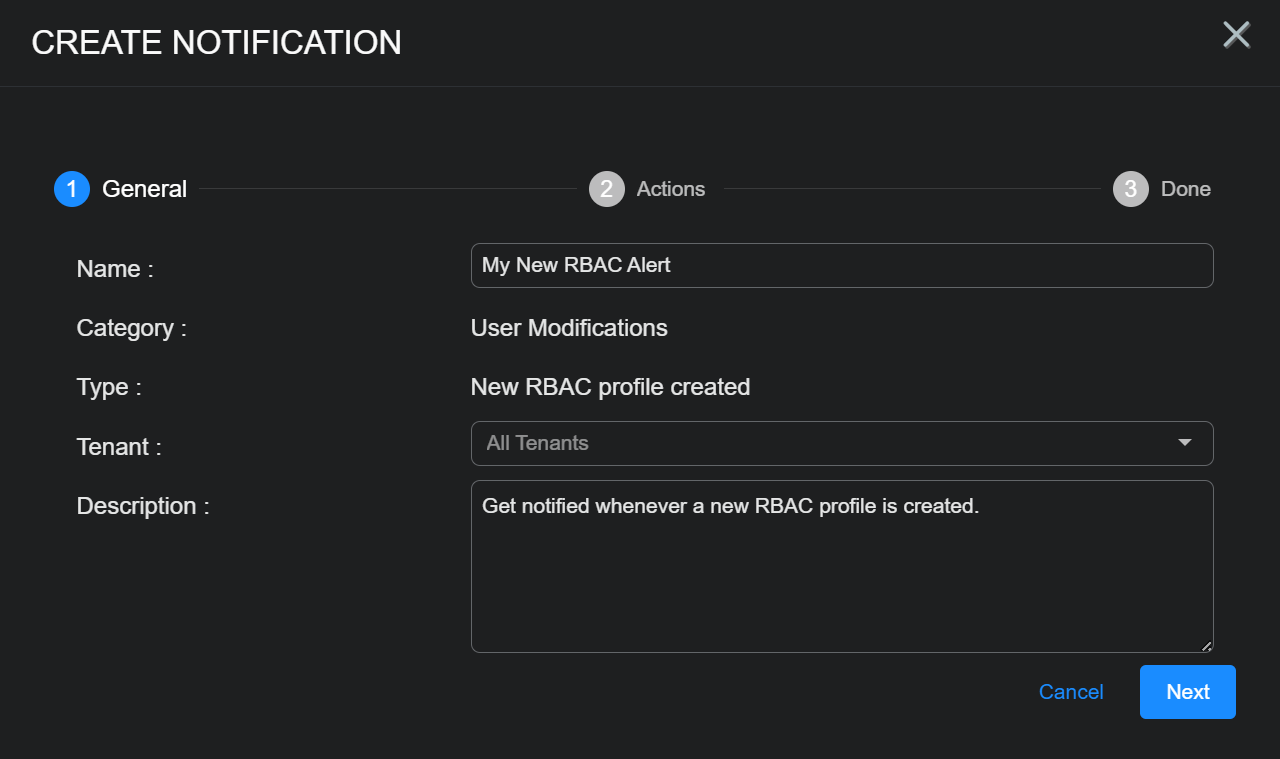
Task: Click the Tenant dropdown caret arrow
Action: 1185,443
